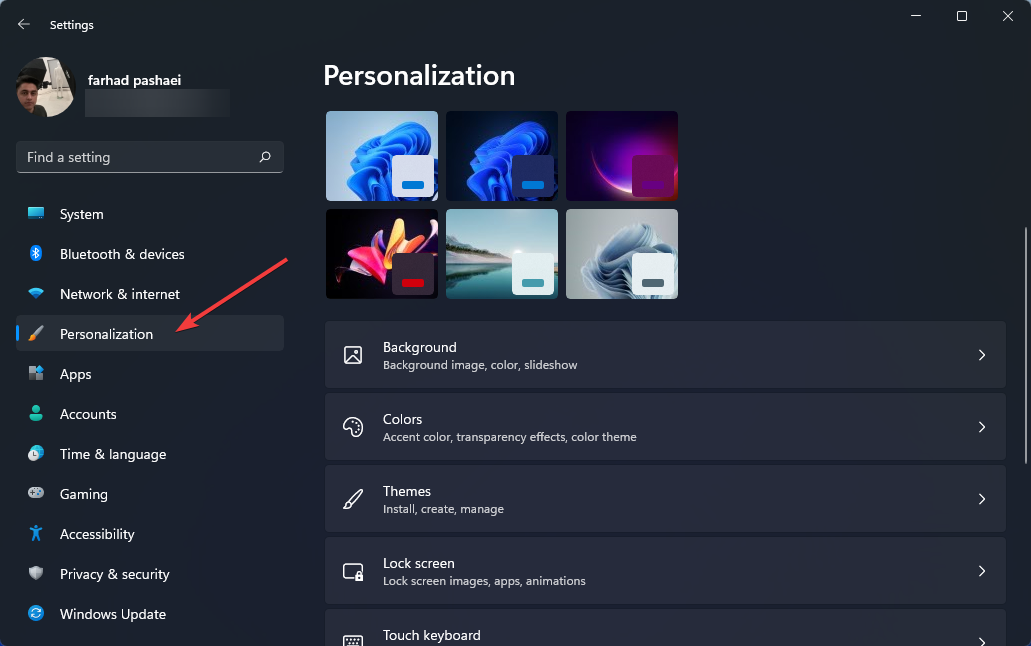
Task: Click the Windows Update icon
Action: coord(35,614)
